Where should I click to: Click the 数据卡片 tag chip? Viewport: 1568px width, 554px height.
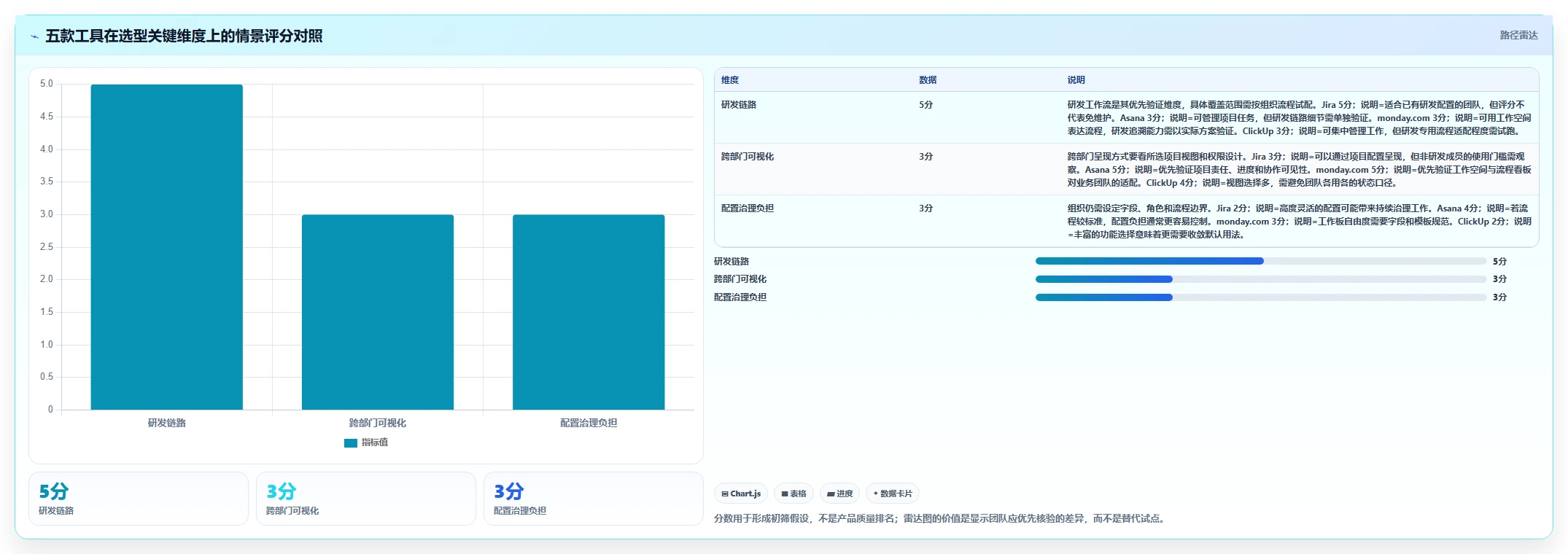[x=893, y=493]
